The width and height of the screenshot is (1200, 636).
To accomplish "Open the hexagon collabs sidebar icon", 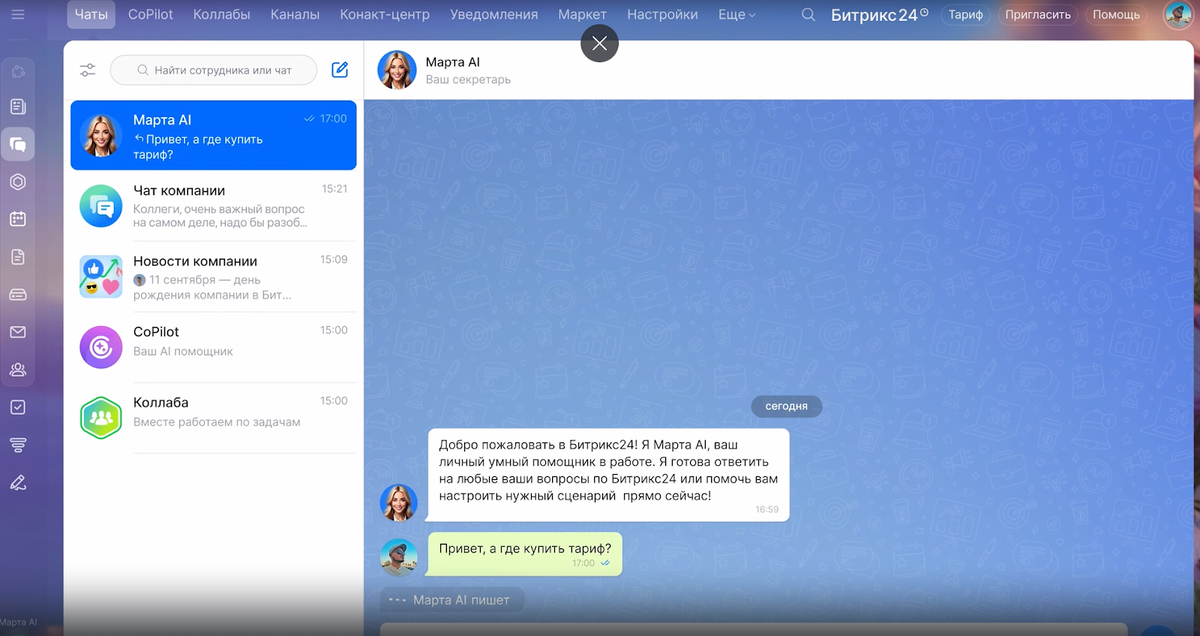I will (18, 182).
